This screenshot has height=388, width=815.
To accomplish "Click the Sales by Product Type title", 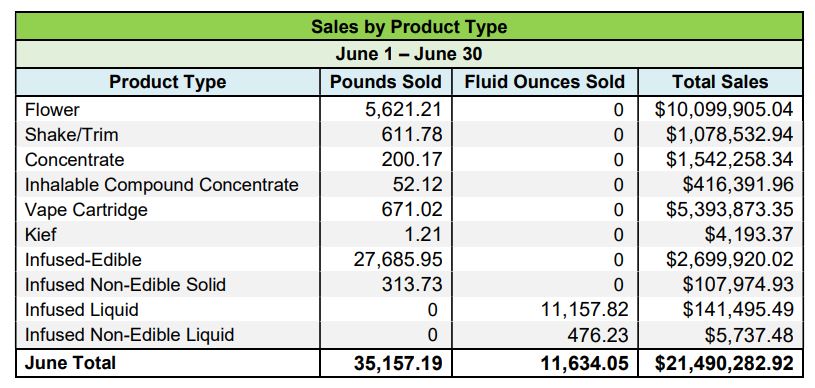I will pyautogui.click(x=409, y=27).
